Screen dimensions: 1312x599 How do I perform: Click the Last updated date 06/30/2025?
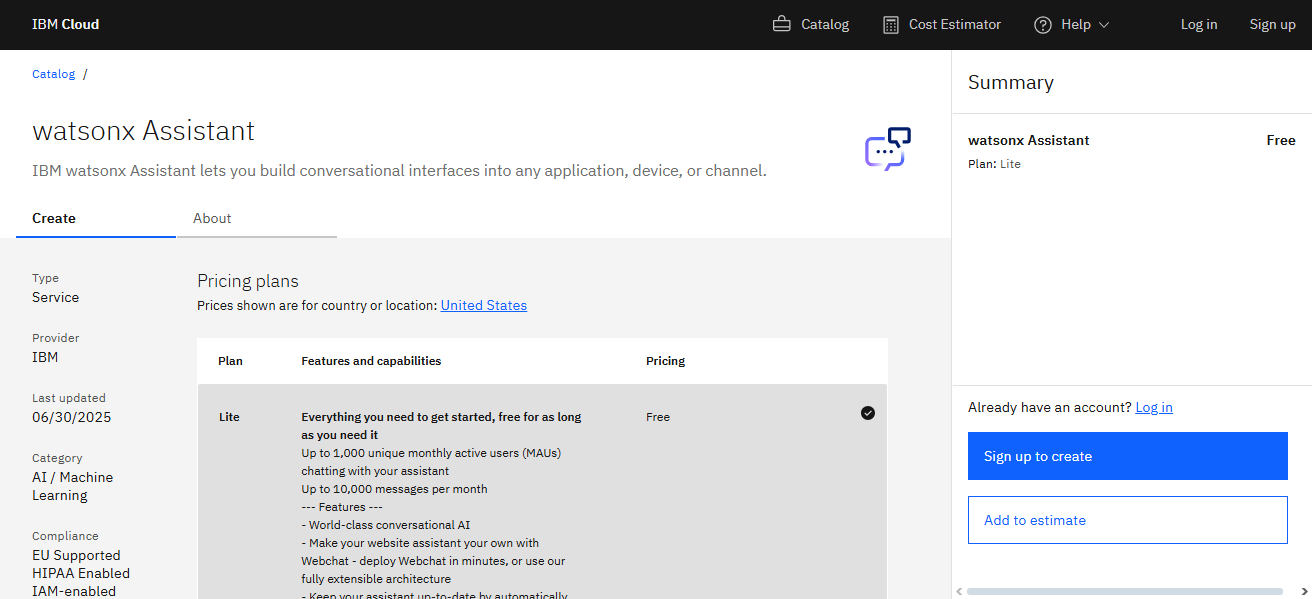tap(72, 417)
